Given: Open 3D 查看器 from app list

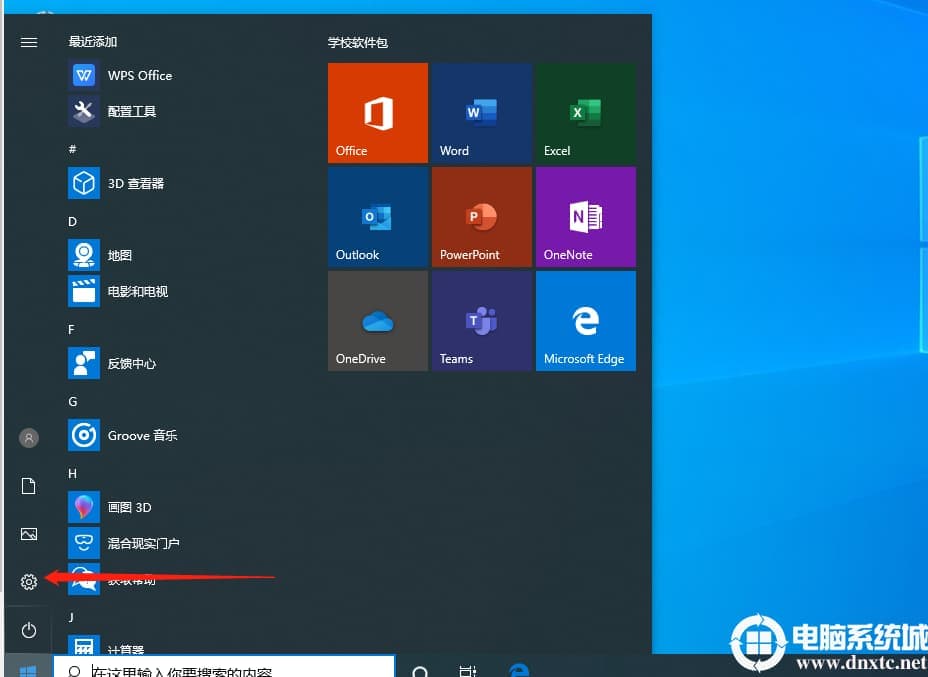Looking at the screenshot, I should click(135, 183).
